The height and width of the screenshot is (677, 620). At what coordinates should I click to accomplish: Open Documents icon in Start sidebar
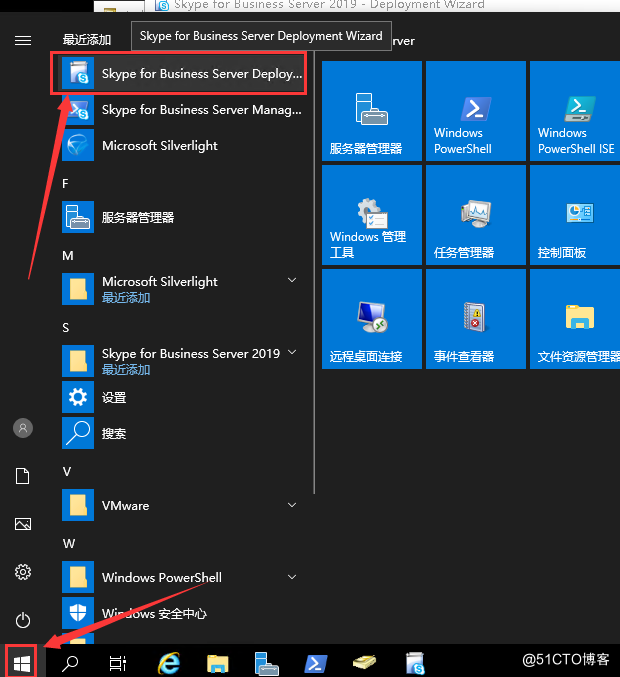pos(23,476)
